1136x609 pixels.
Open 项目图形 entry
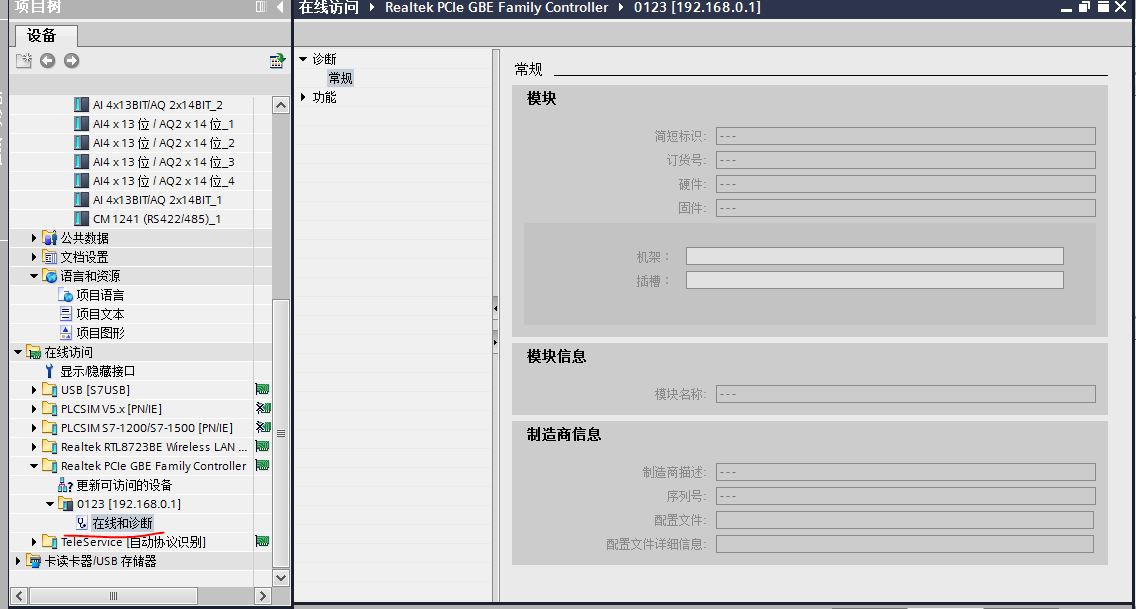pos(100,333)
